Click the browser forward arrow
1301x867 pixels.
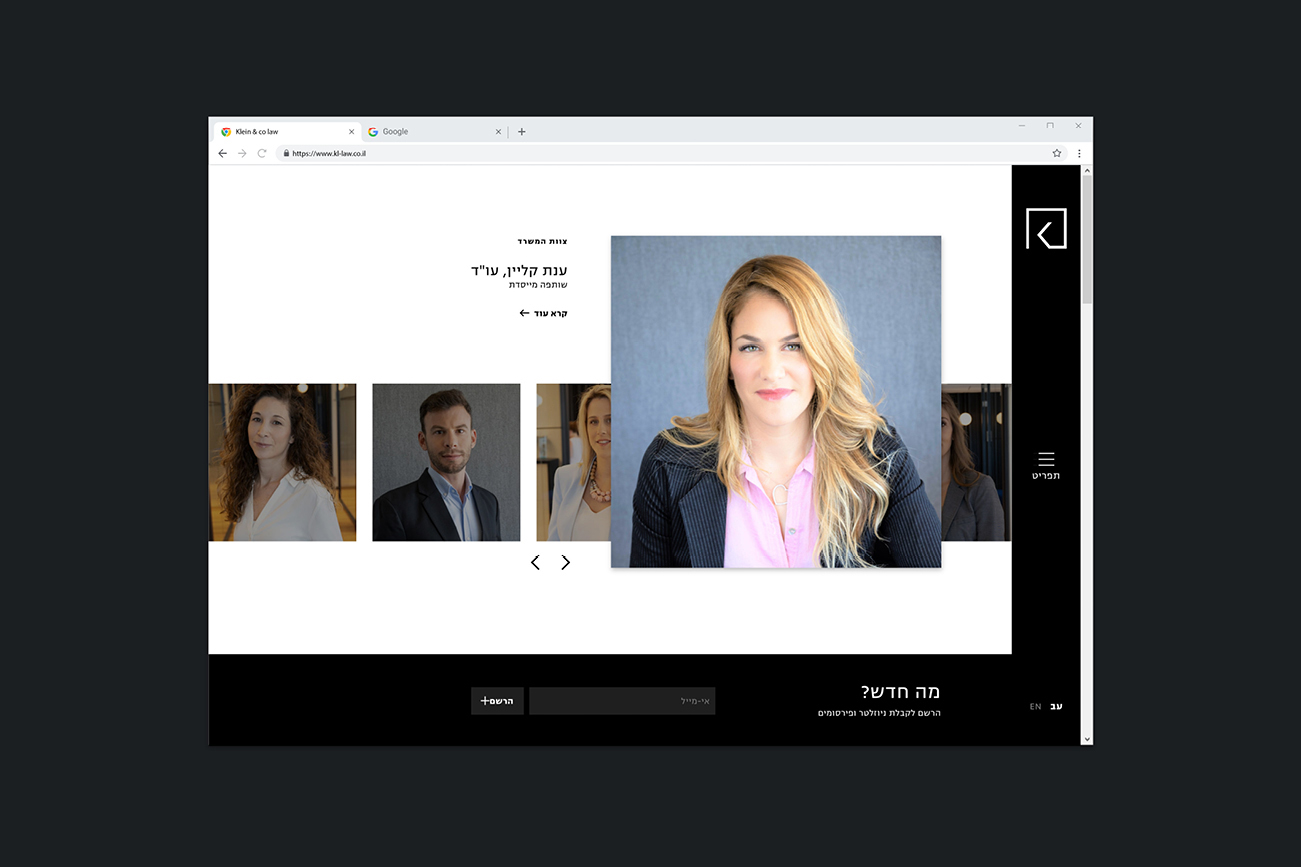(x=242, y=153)
